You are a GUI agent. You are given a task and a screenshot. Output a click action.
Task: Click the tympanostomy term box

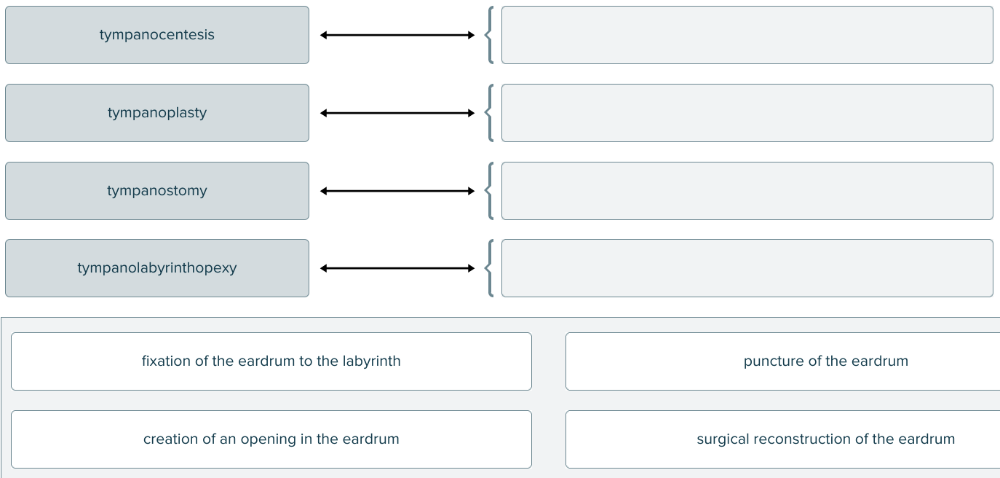pos(157,190)
